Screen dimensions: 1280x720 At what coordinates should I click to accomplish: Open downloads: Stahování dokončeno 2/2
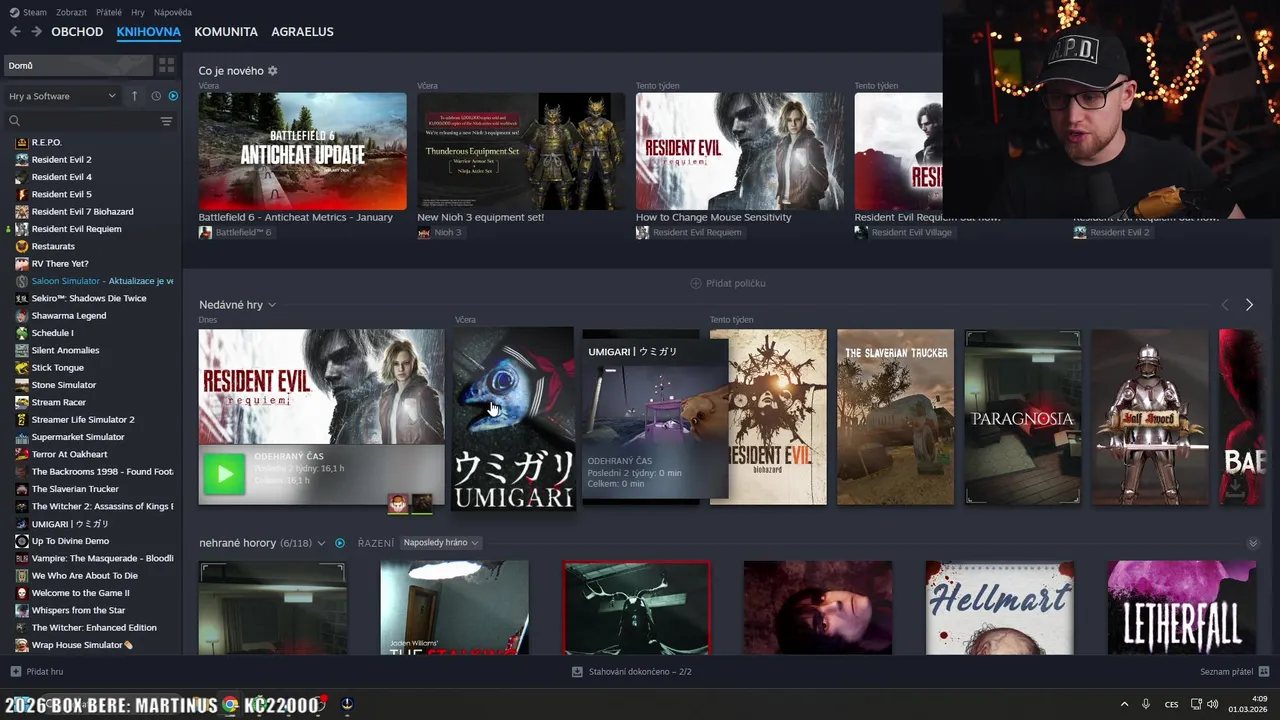[x=632, y=672]
